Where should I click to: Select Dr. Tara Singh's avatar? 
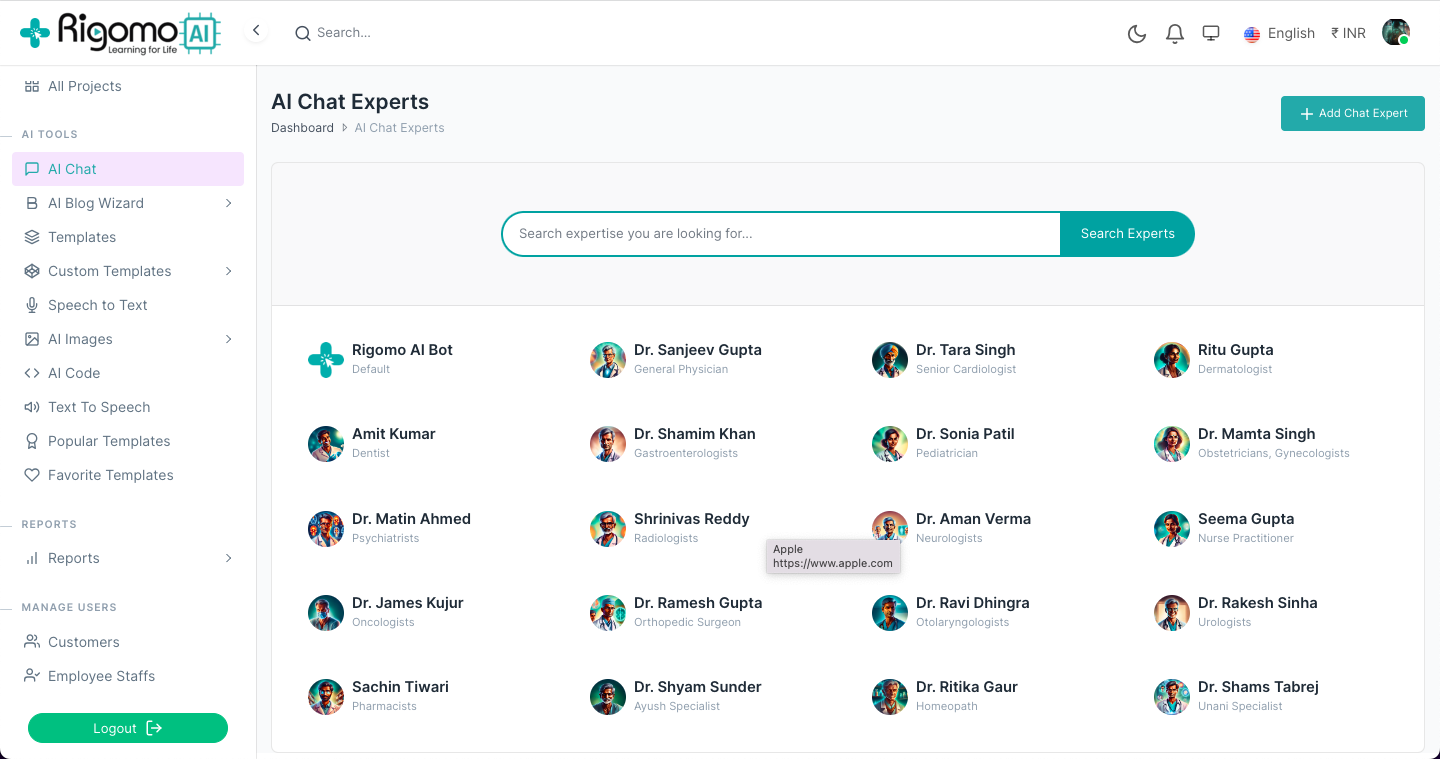(889, 360)
